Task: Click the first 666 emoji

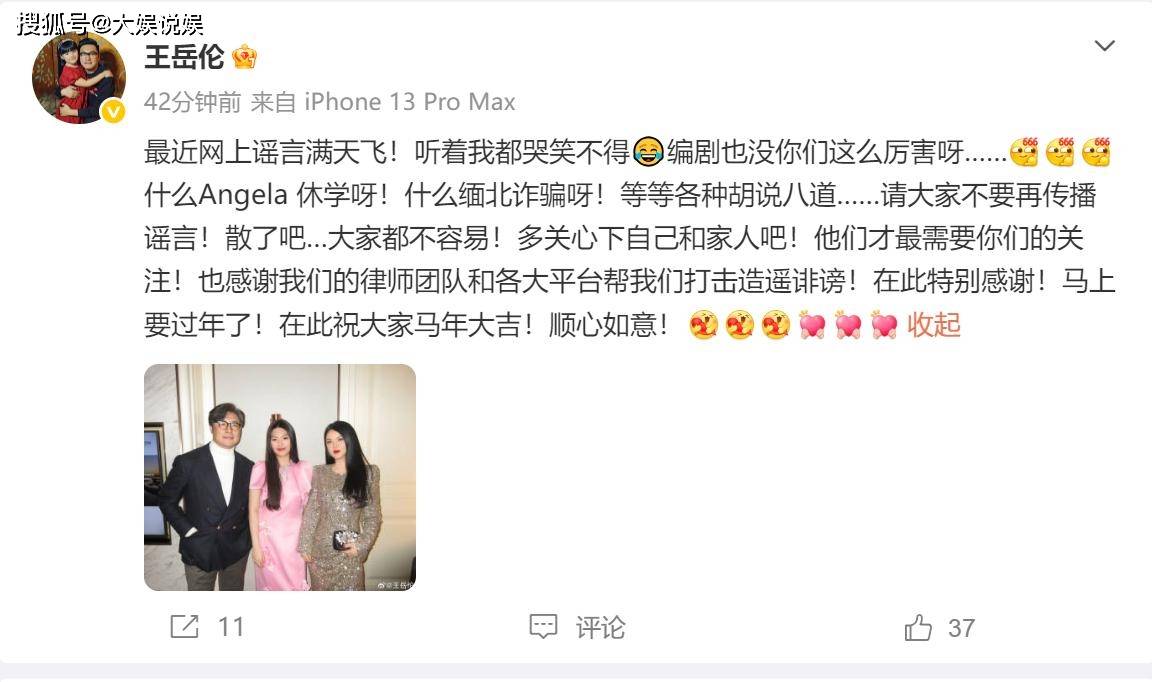Action: (1024, 151)
